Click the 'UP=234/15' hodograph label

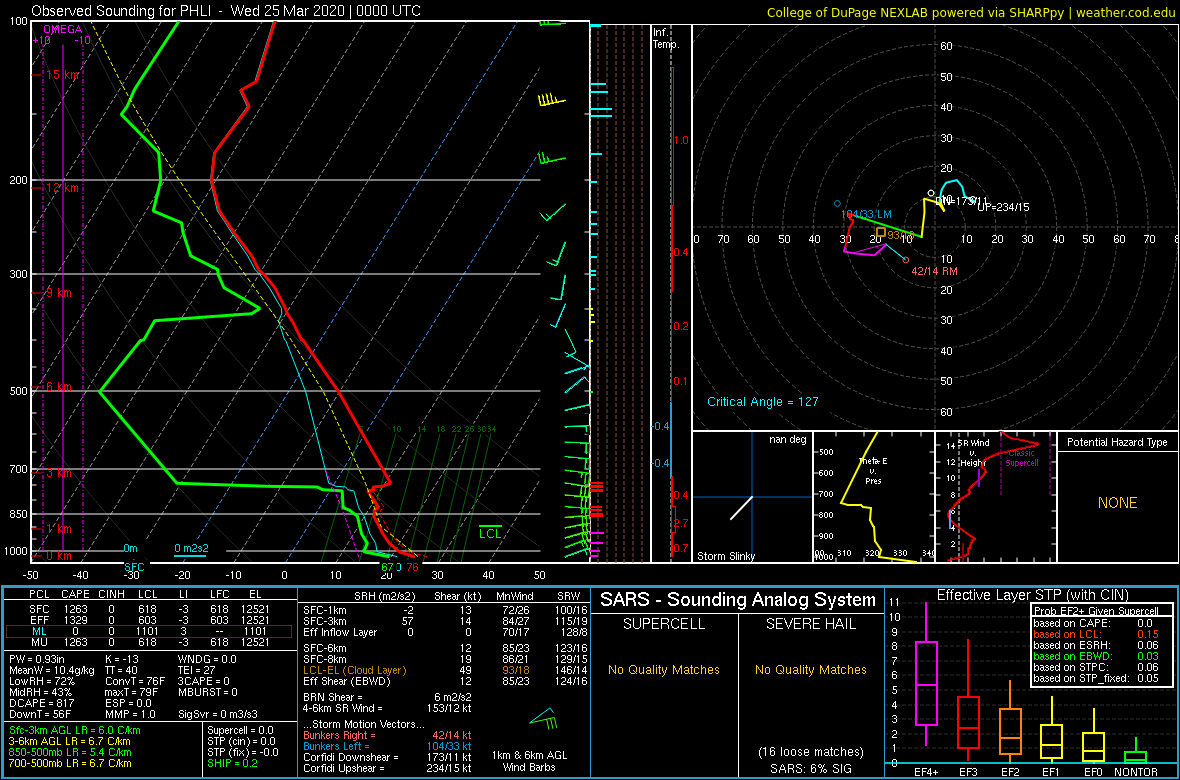[x=1002, y=206]
